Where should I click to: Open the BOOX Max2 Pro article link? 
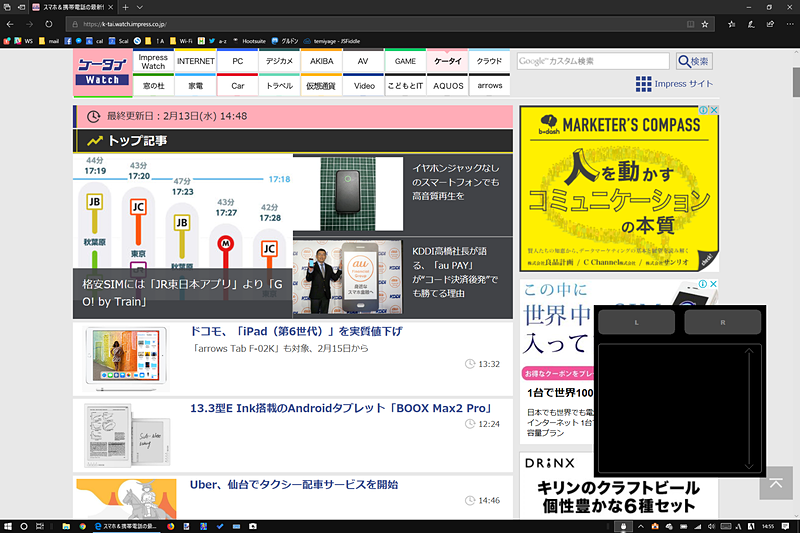[x=341, y=408]
